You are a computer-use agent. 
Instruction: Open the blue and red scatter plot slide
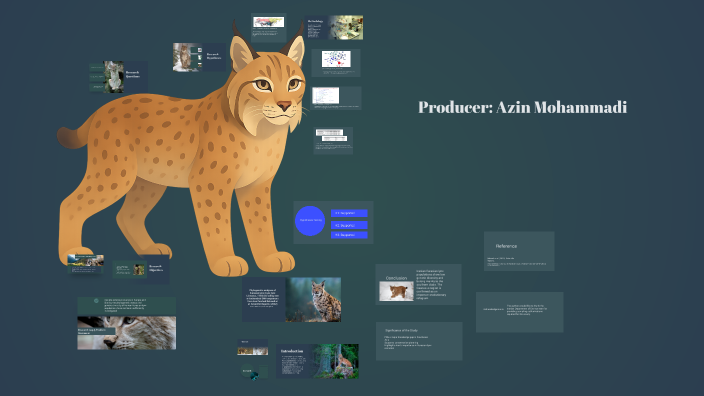tap(336, 63)
